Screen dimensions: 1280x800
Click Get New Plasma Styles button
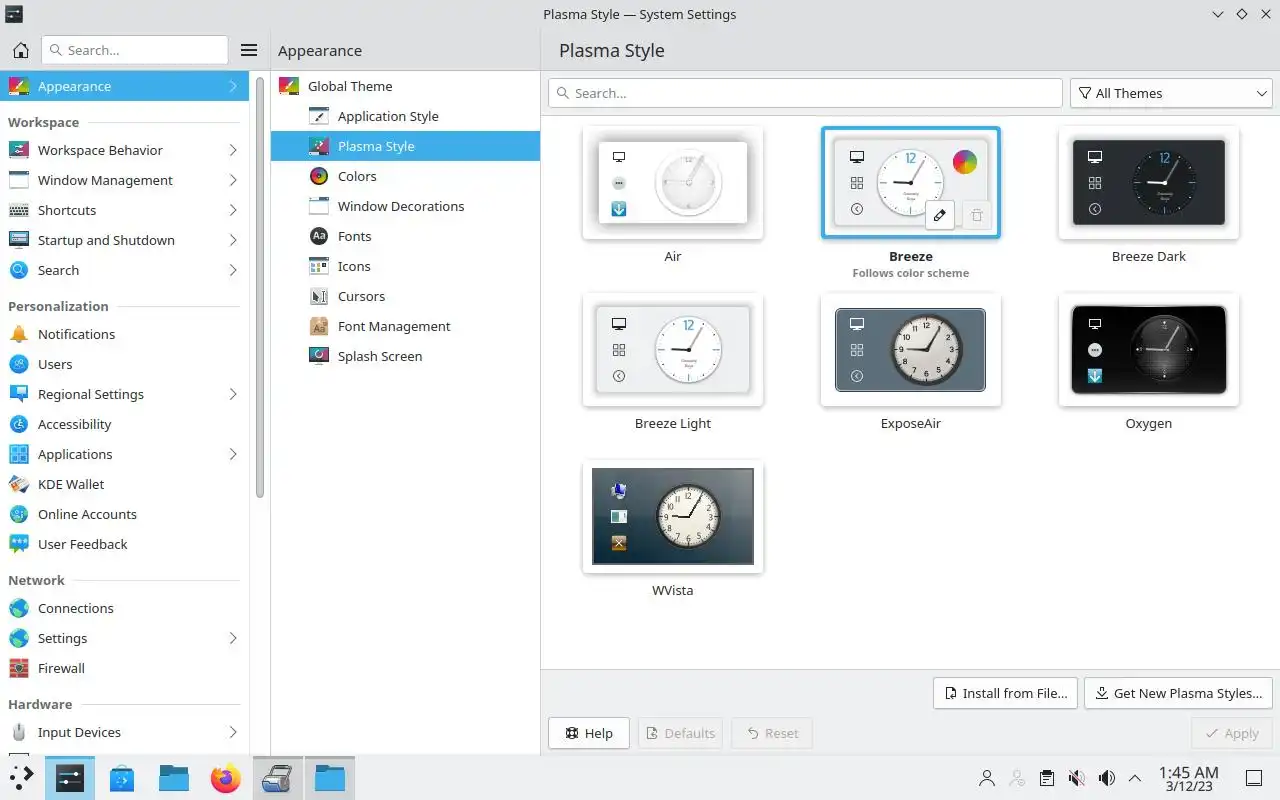coord(1178,693)
